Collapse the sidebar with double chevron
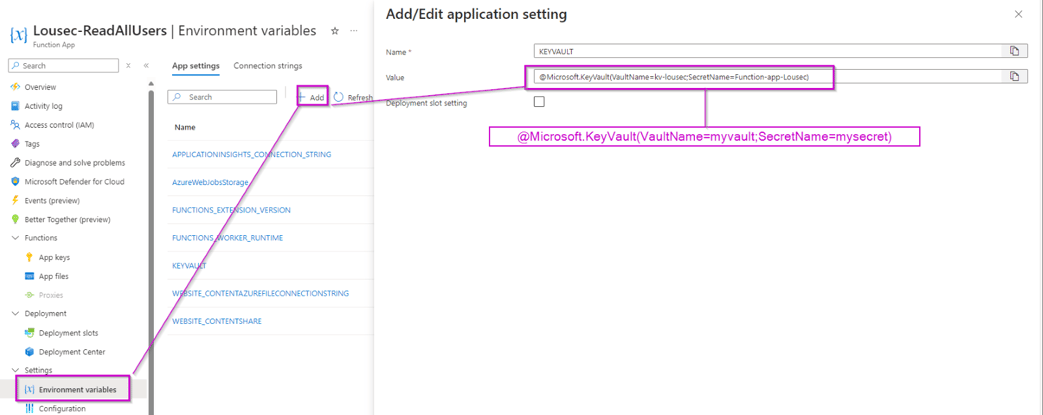Screen dimensions: 1043x415 (x=146, y=65)
